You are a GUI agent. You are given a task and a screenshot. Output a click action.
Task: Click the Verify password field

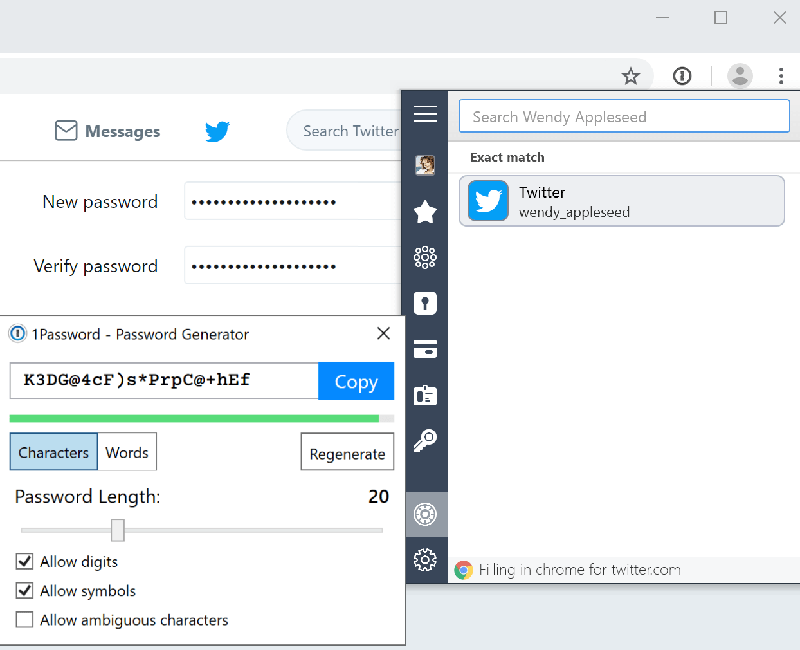coord(293,266)
